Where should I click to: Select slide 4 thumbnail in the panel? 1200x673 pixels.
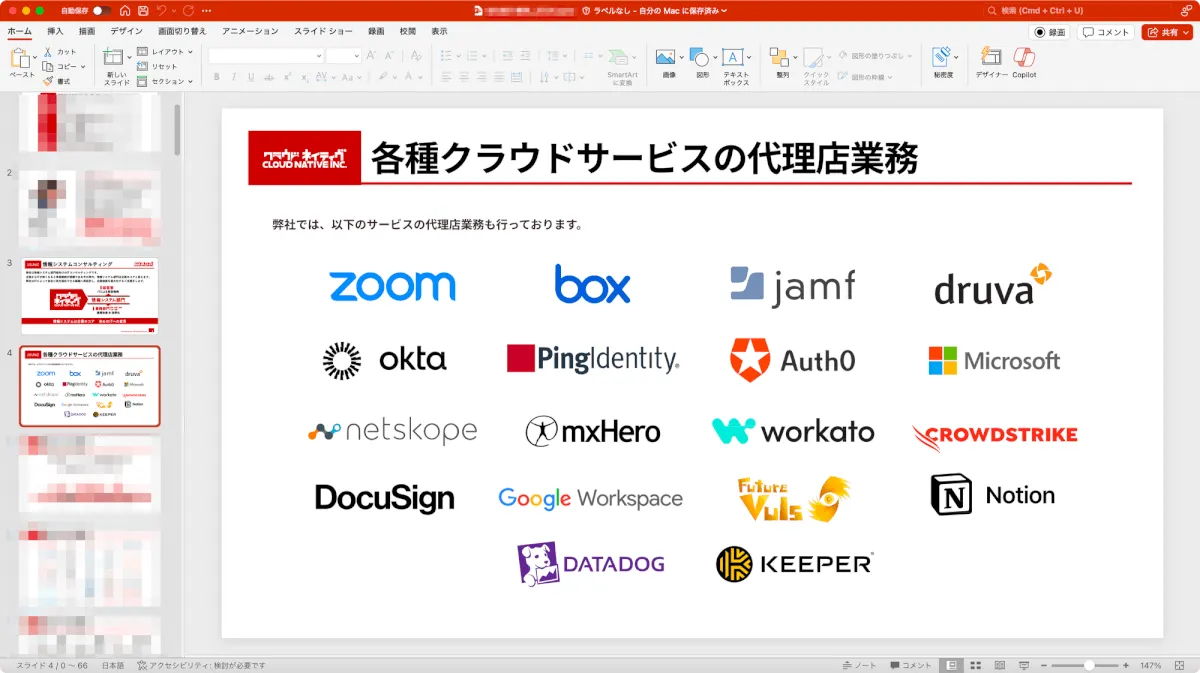[90, 386]
